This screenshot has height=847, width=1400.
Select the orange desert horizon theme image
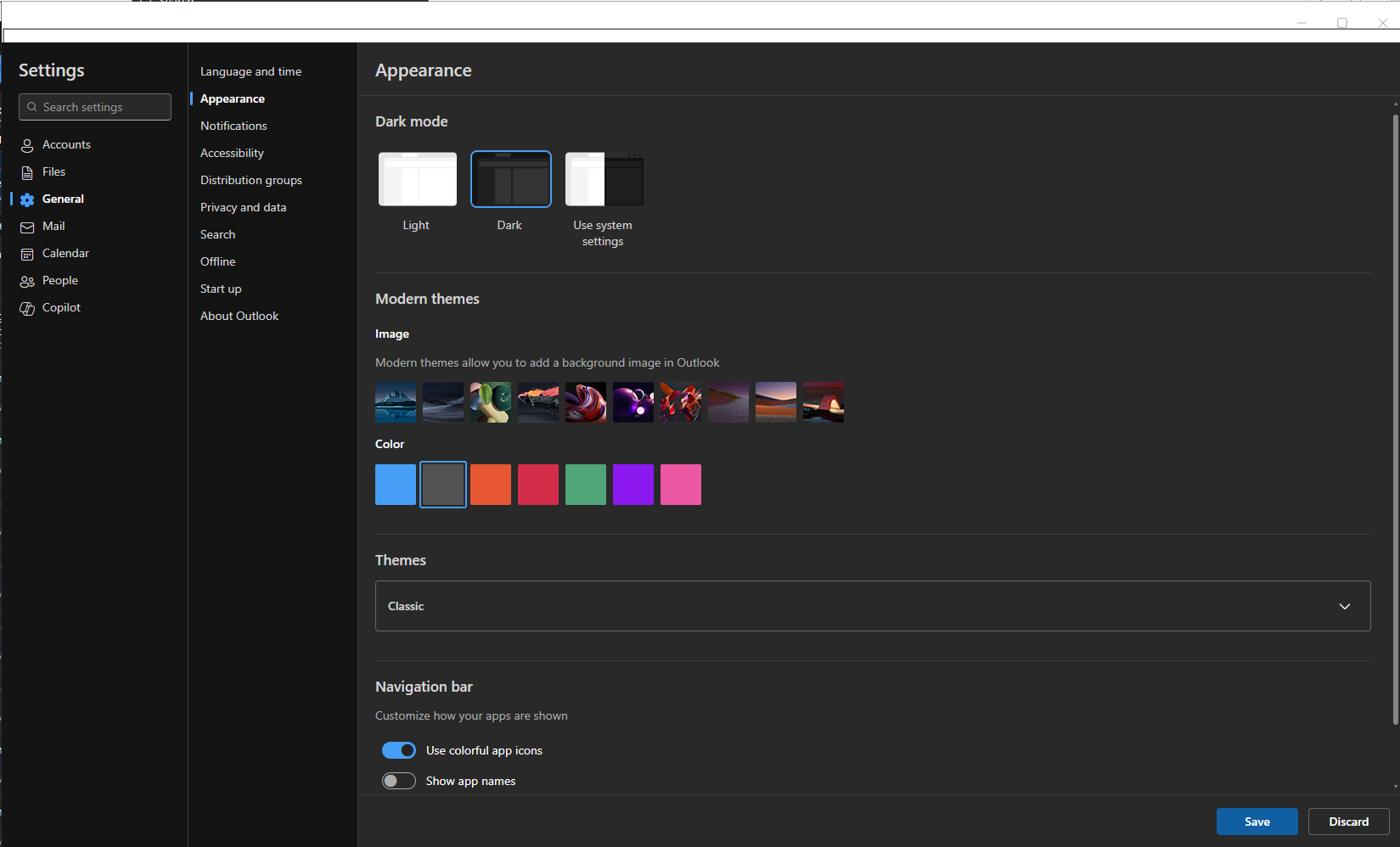[x=776, y=402]
